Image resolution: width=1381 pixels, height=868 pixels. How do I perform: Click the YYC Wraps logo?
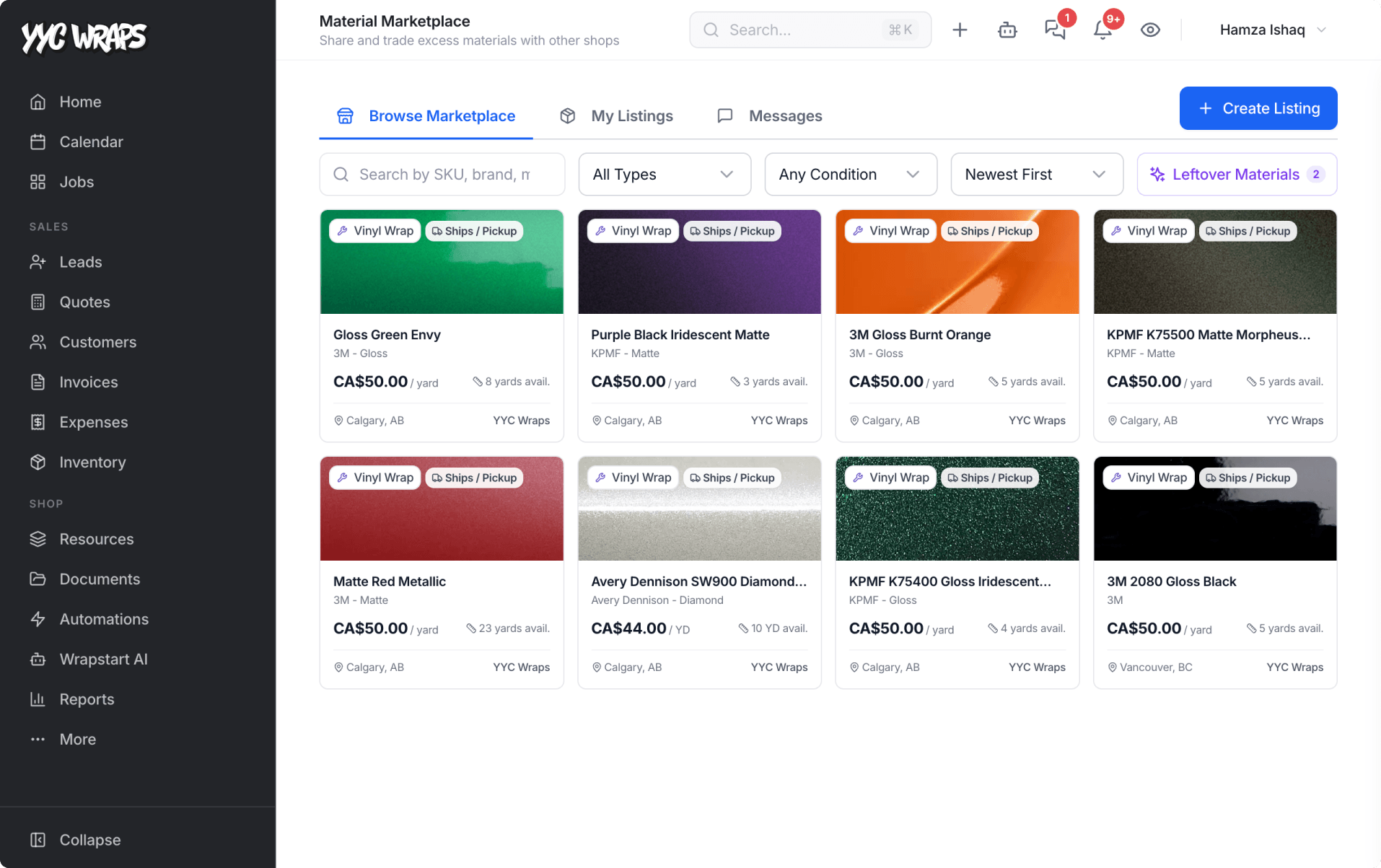pos(84,37)
